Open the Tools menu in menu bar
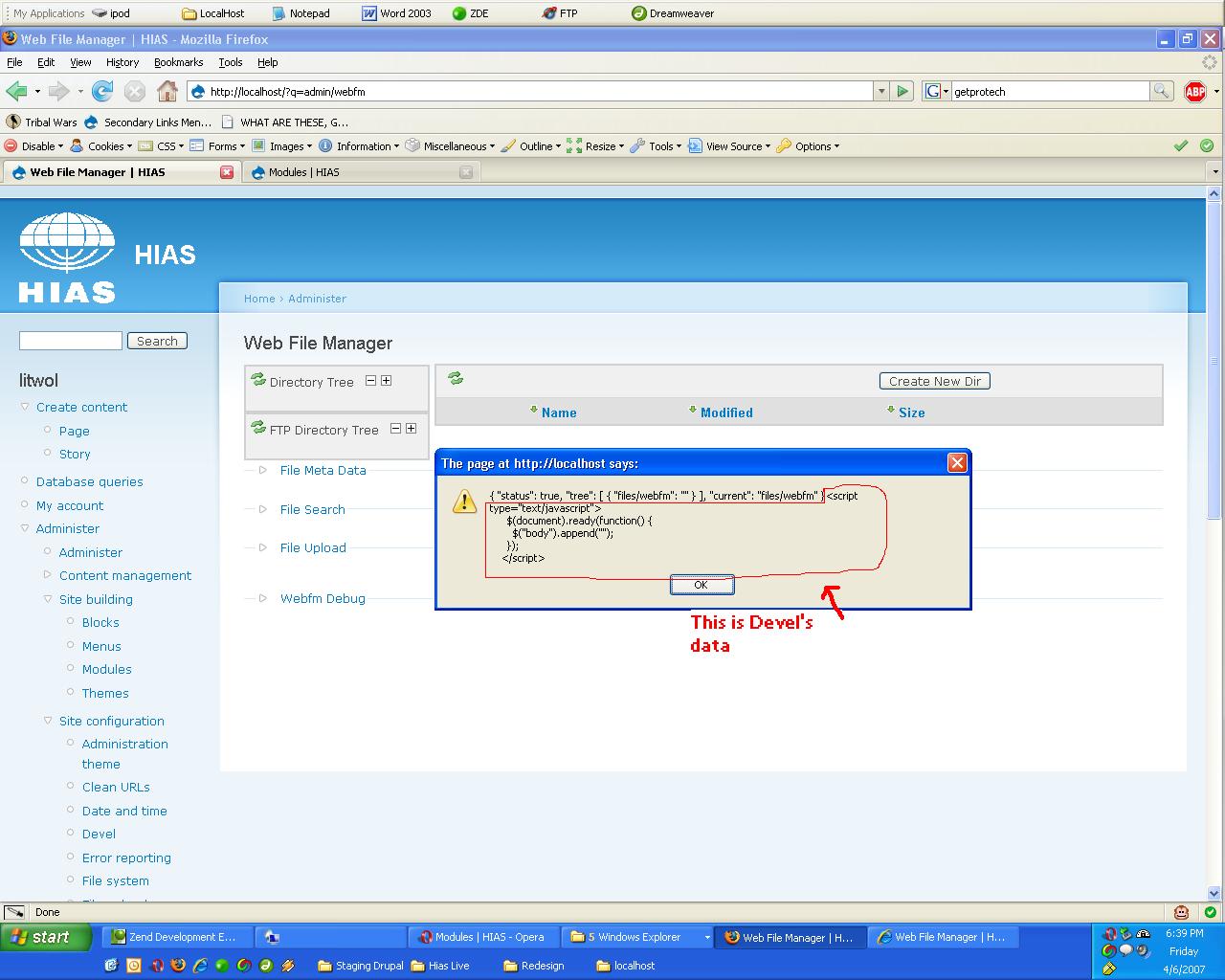 point(231,62)
